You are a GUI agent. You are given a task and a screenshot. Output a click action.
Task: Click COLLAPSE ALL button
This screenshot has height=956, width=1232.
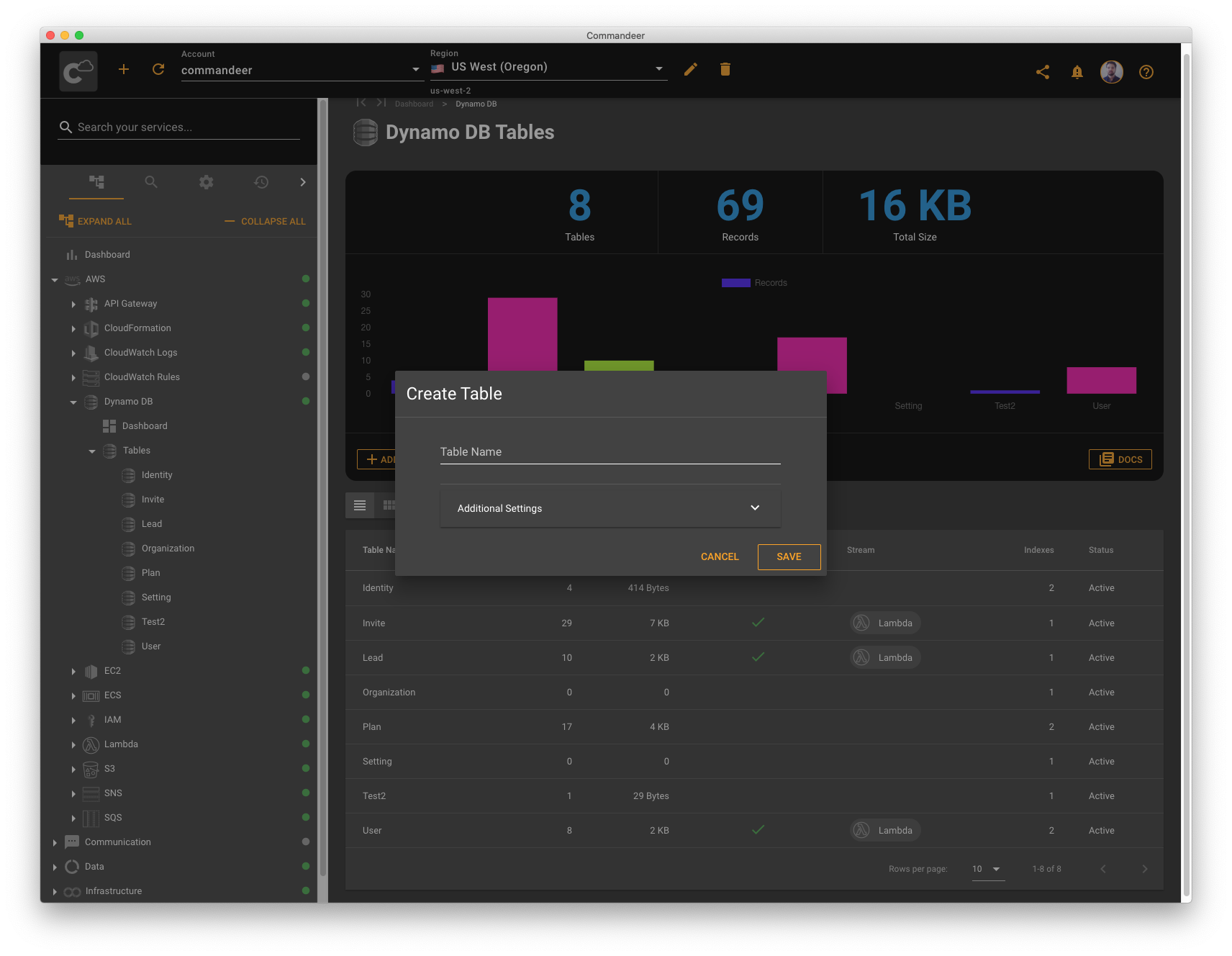click(265, 221)
